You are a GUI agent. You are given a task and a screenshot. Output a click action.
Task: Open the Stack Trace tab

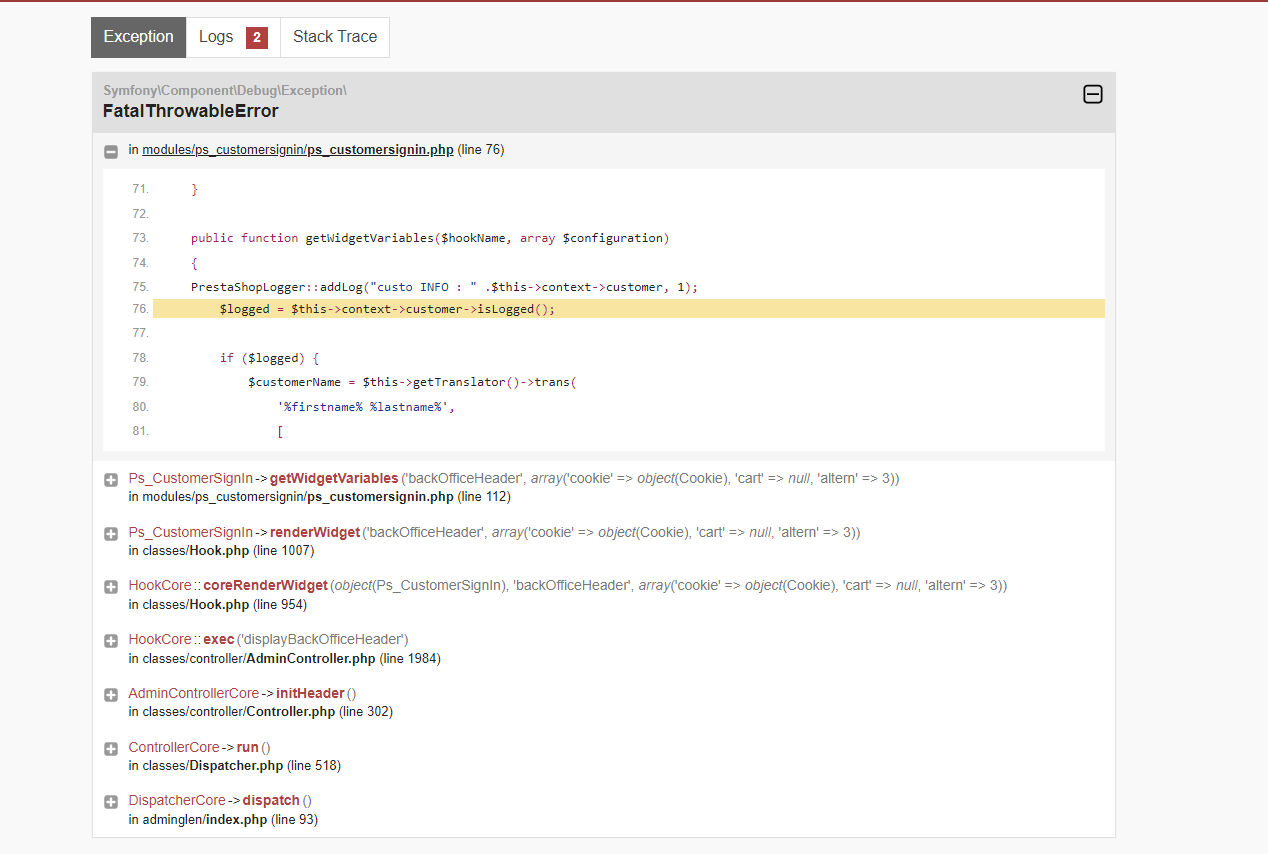coord(334,36)
